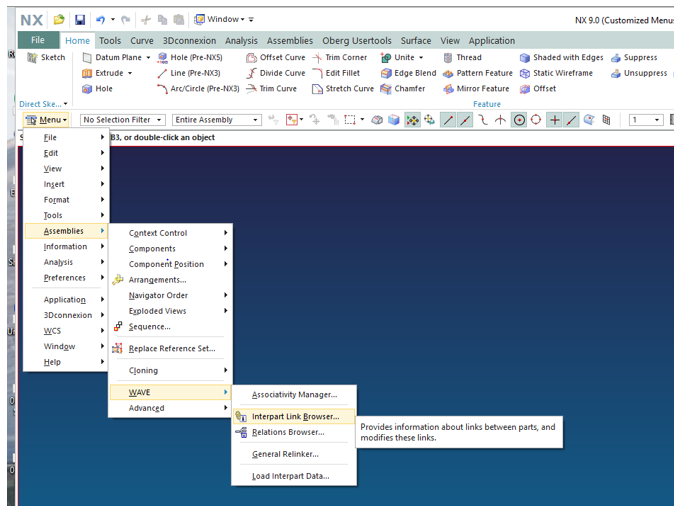
Task: Open the dropdown showing value 1
Action: (x=646, y=120)
